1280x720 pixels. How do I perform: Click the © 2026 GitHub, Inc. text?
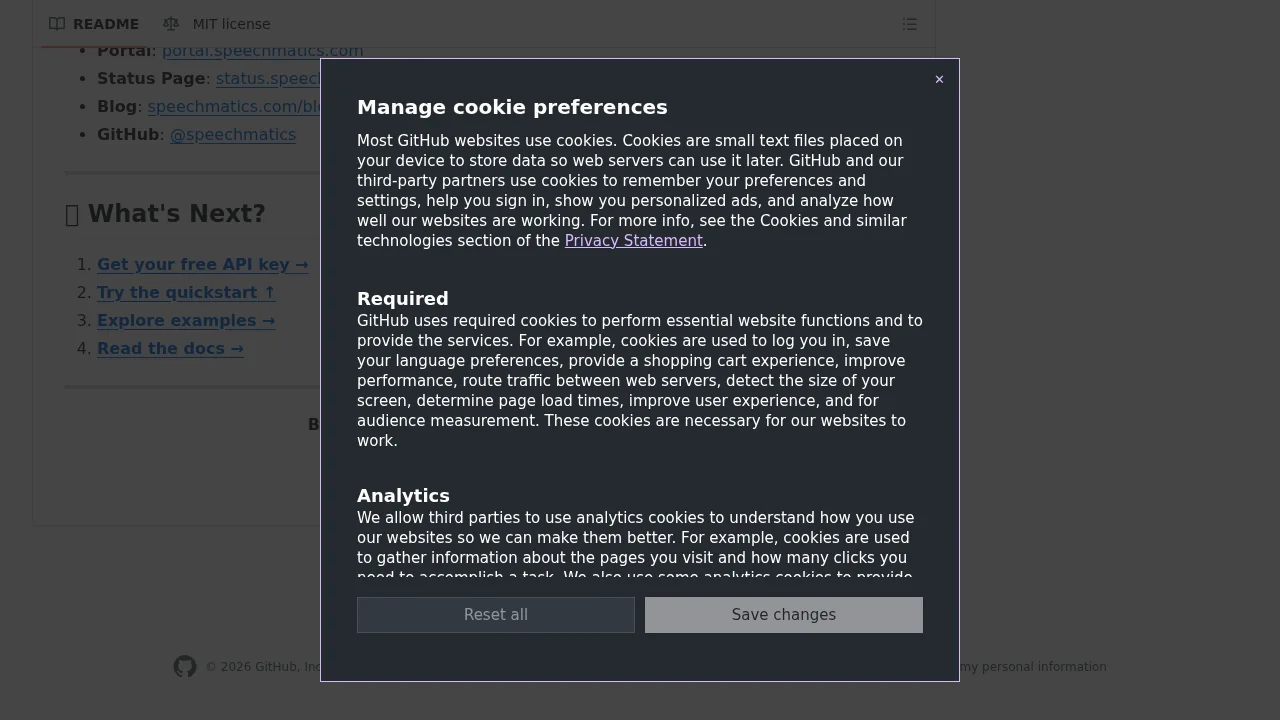coord(266,666)
